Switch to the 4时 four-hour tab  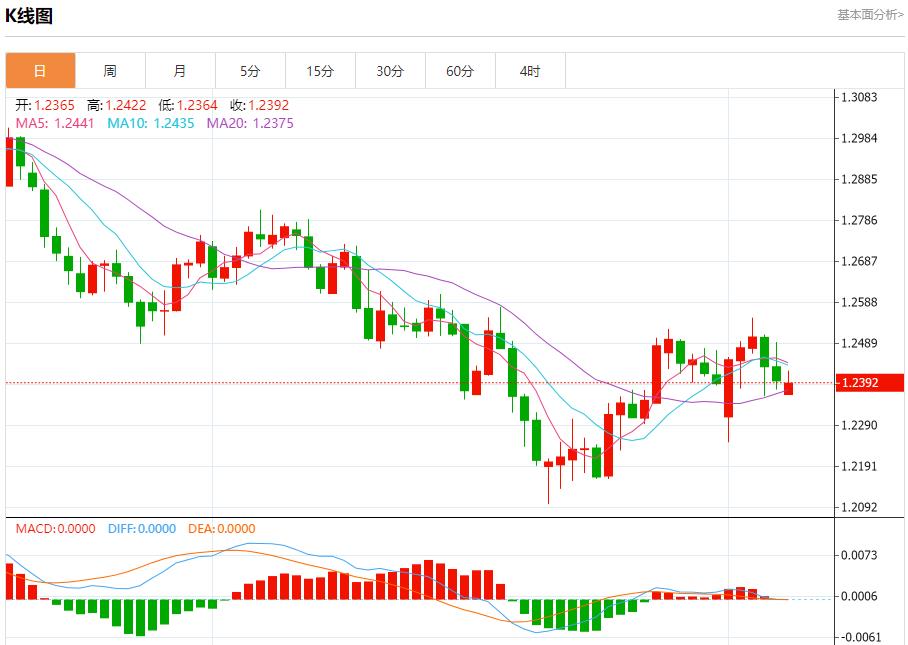coord(530,71)
